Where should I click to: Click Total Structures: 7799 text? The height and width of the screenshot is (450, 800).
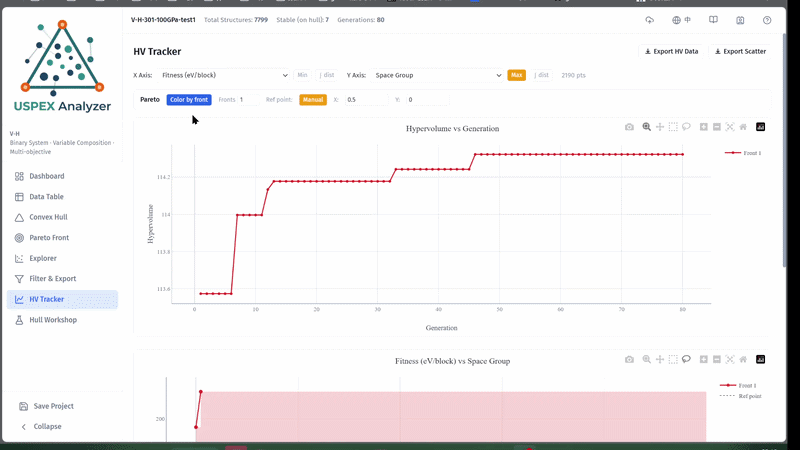(x=236, y=20)
